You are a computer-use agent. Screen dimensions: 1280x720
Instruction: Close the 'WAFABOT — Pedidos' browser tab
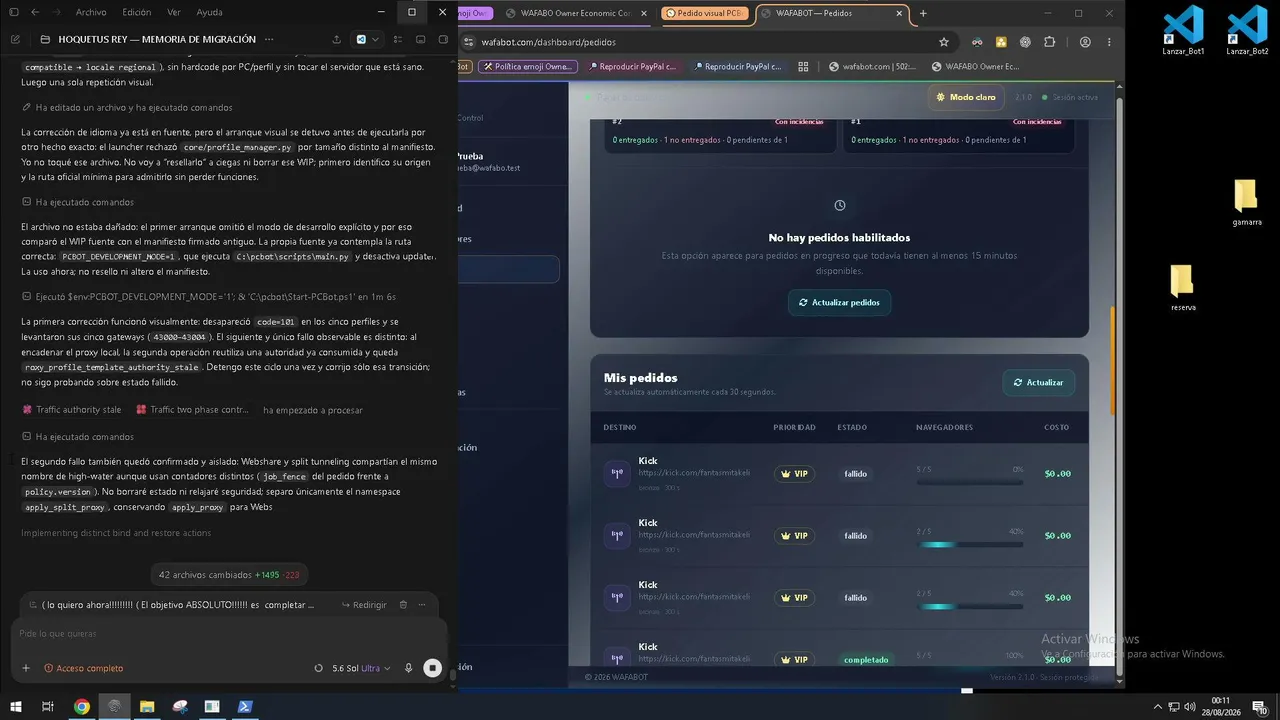[x=899, y=13]
